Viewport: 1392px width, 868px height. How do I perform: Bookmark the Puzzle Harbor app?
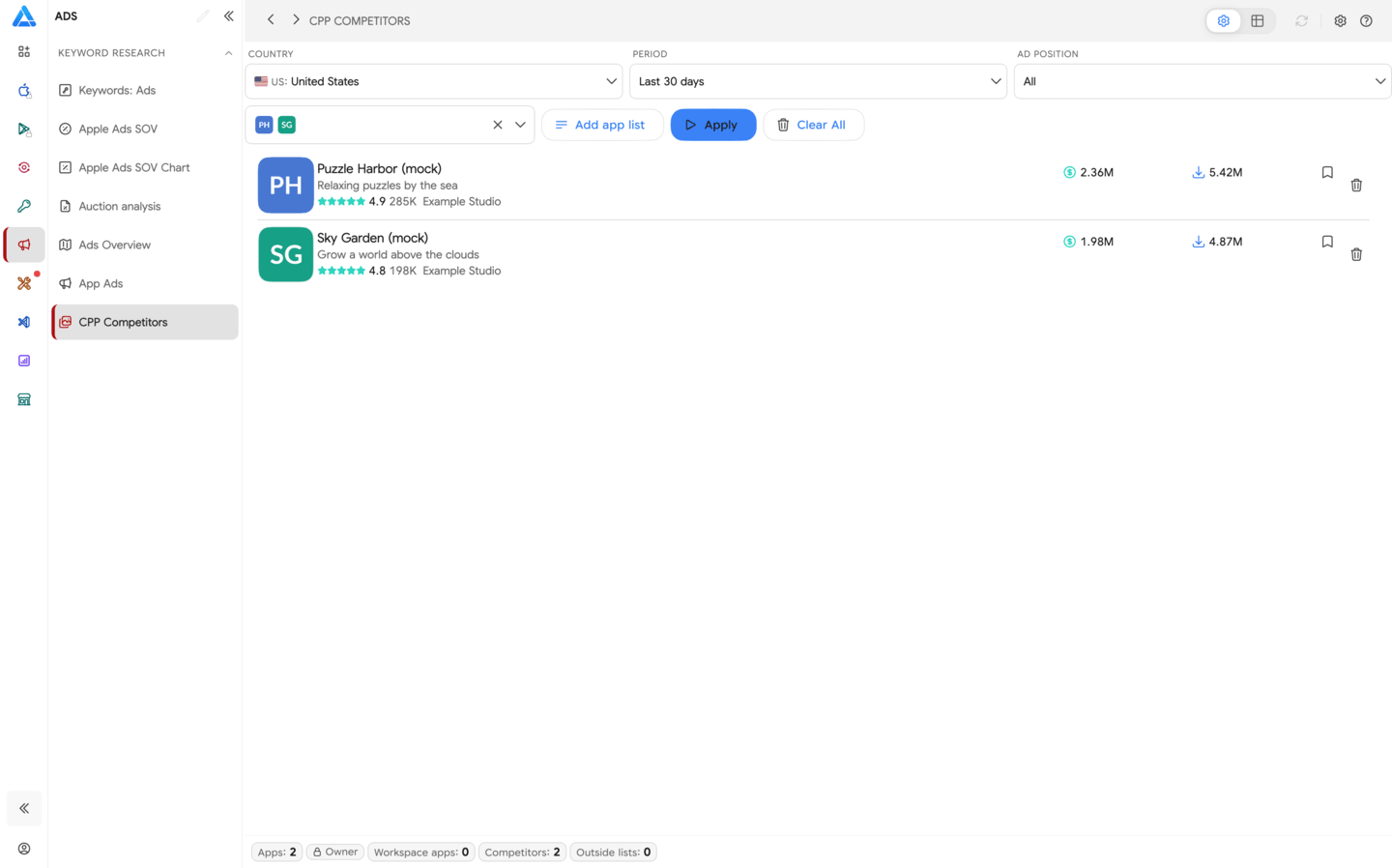pos(1327,172)
